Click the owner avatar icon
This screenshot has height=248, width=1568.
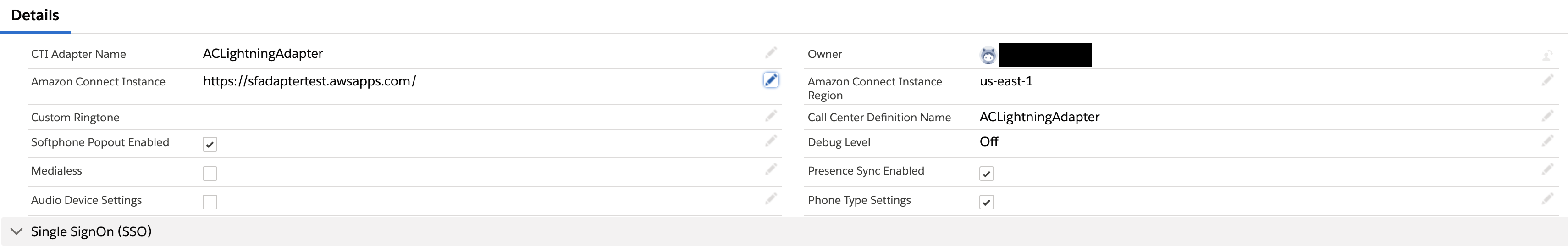988,56
